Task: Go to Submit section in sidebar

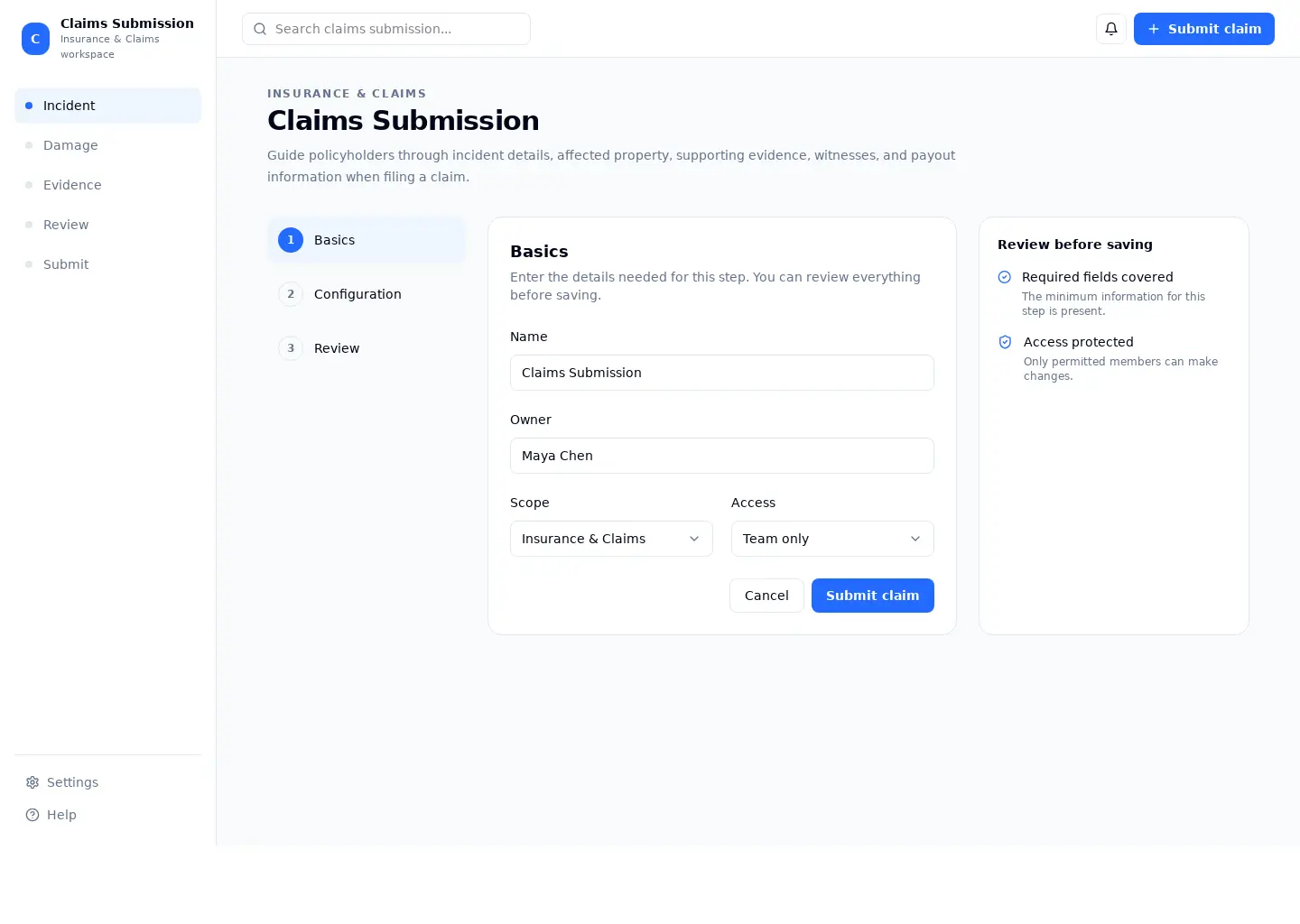Action: click(108, 264)
